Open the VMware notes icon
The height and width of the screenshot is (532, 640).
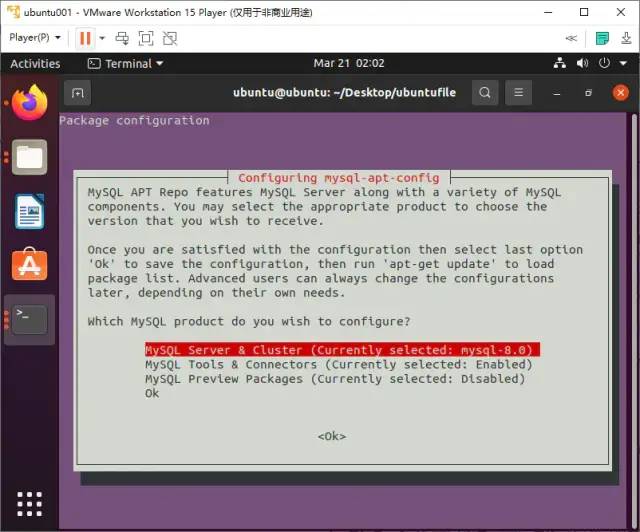coord(602,38)
